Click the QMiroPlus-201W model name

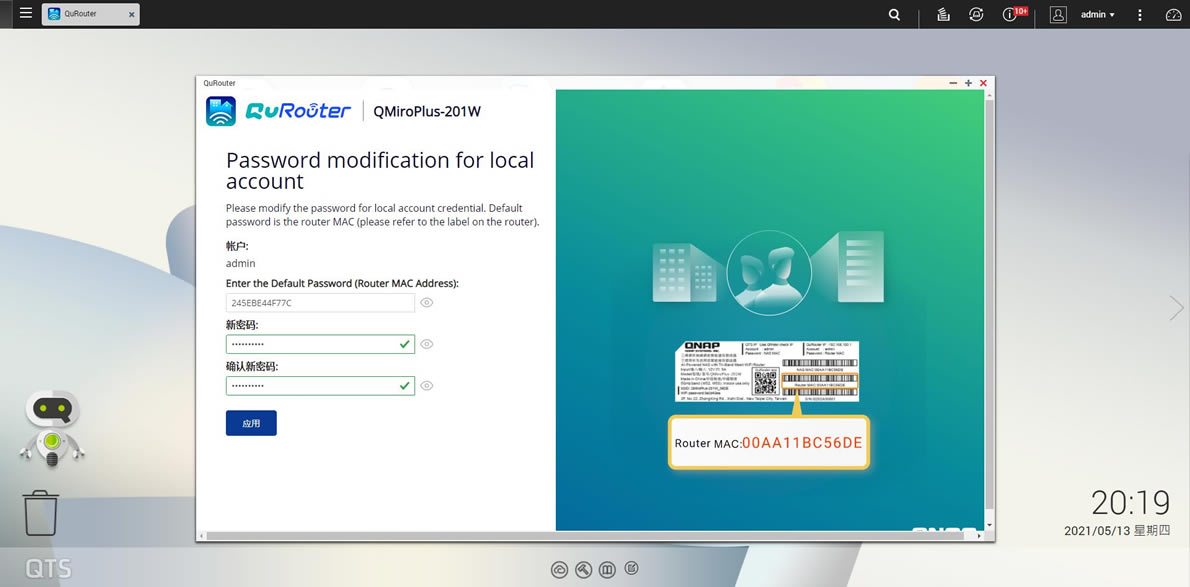[427, 112]
